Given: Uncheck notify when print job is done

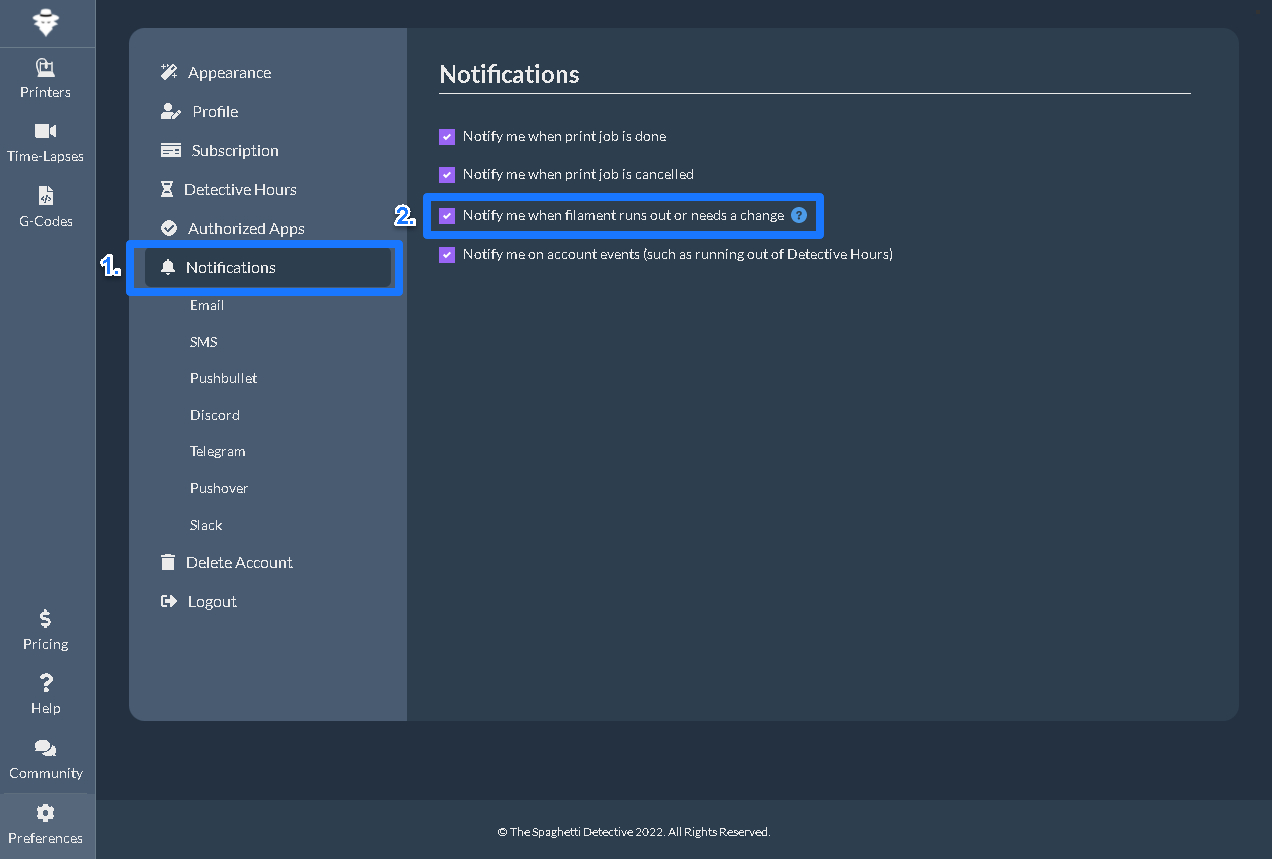Looking at the screenshot, I should pyautogui.click(x=447, y=137).
